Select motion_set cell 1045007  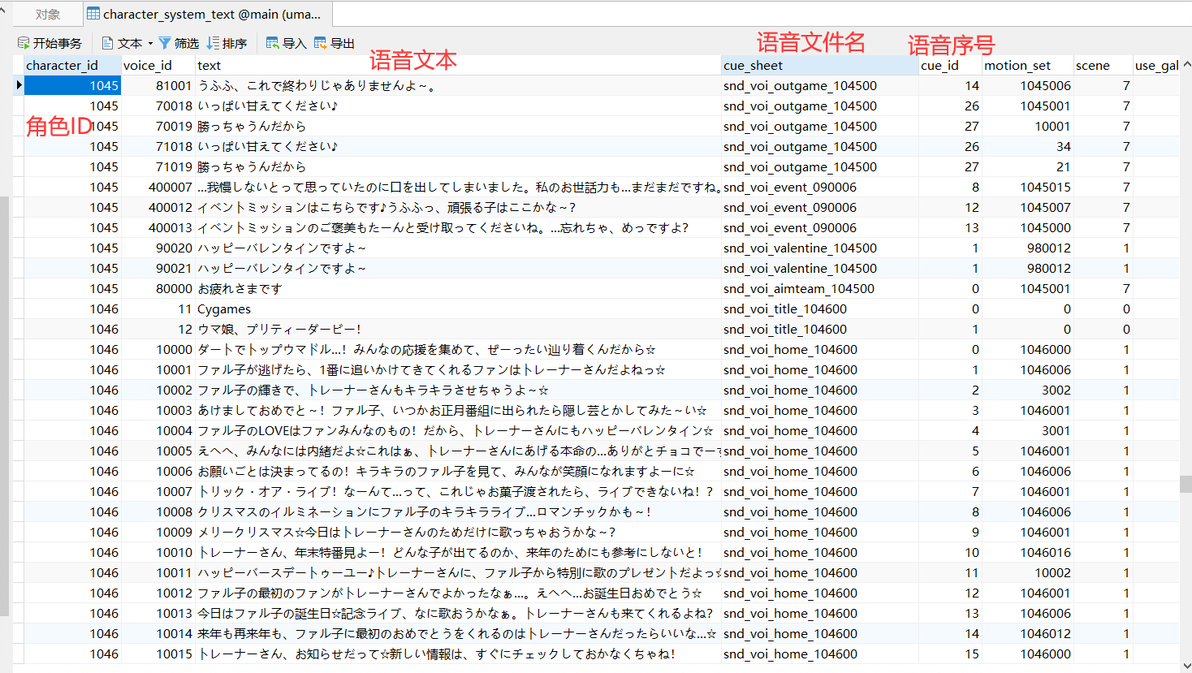[x=1027, y=208]
